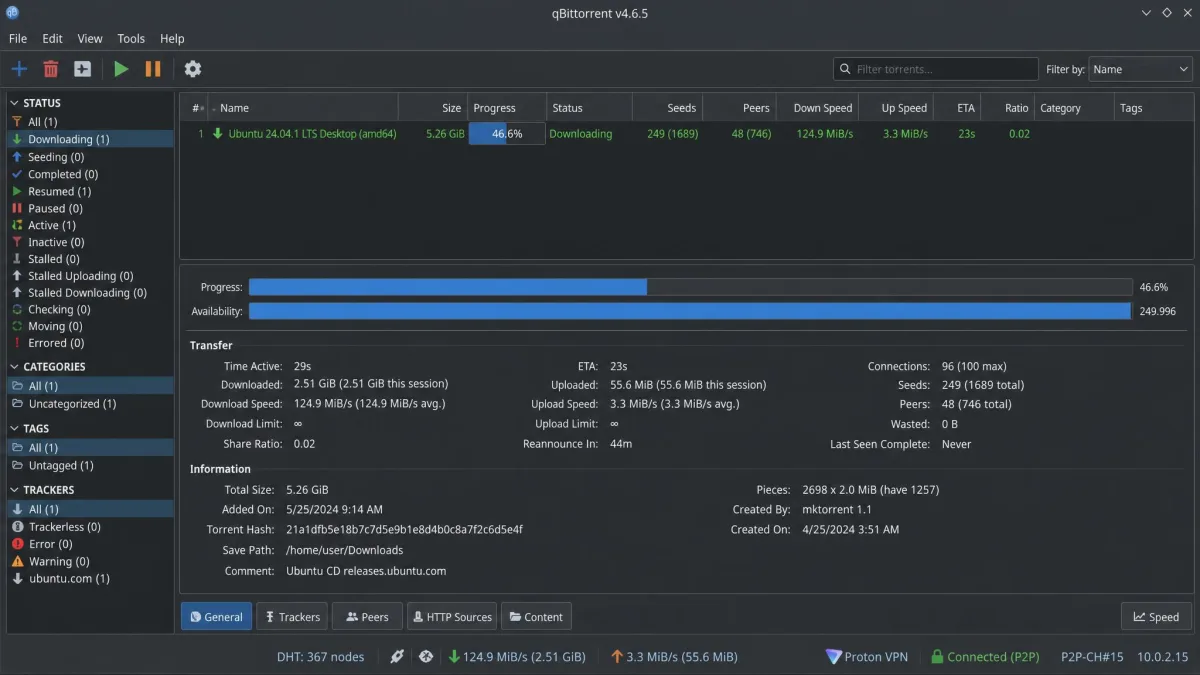Click the DHT: 367 nodes status
Viewport: 1200px width, 675px height.
[x=320, y=657]
